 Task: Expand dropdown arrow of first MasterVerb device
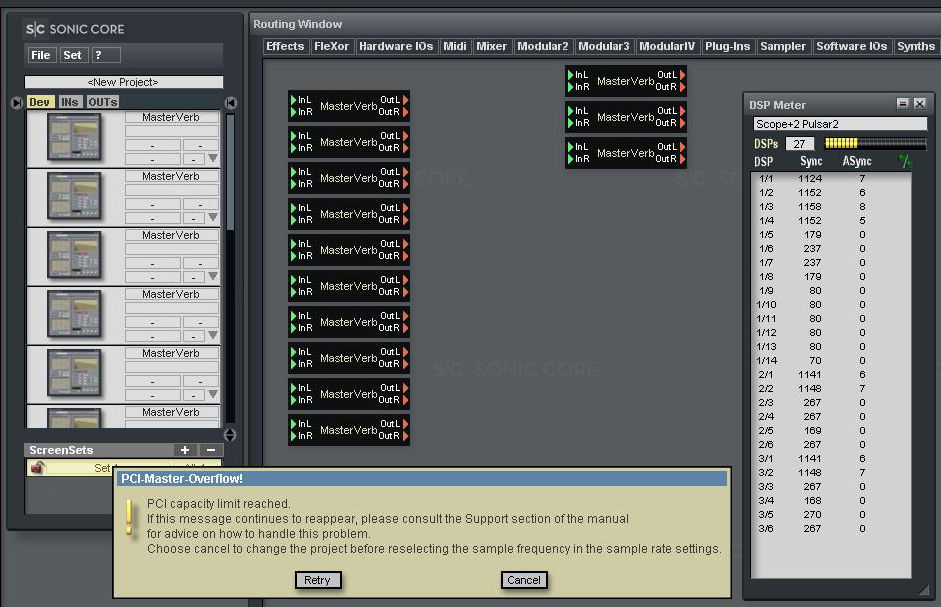[213, 159]
